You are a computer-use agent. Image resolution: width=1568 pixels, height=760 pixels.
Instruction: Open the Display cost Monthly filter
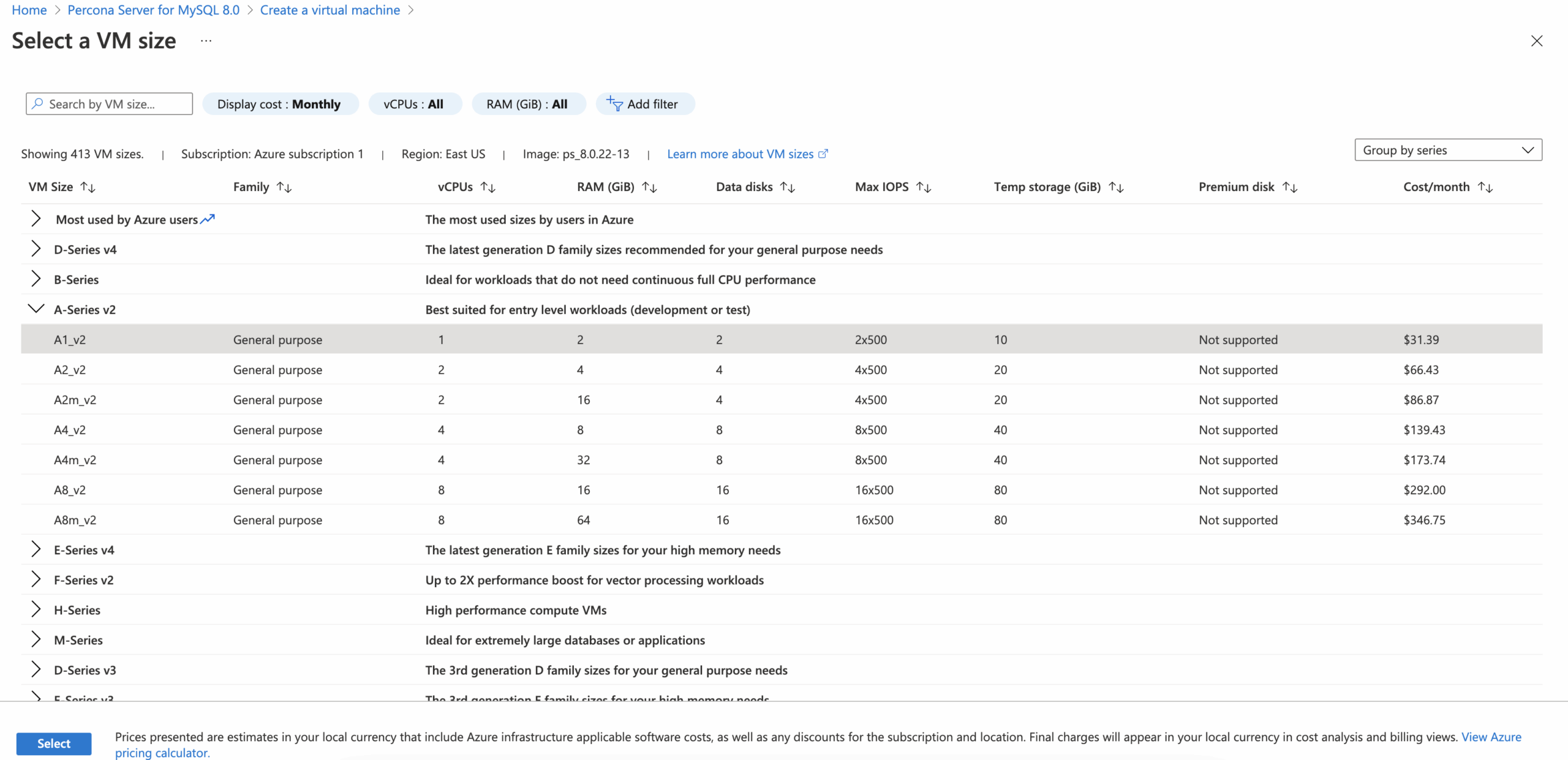point(279,104)
